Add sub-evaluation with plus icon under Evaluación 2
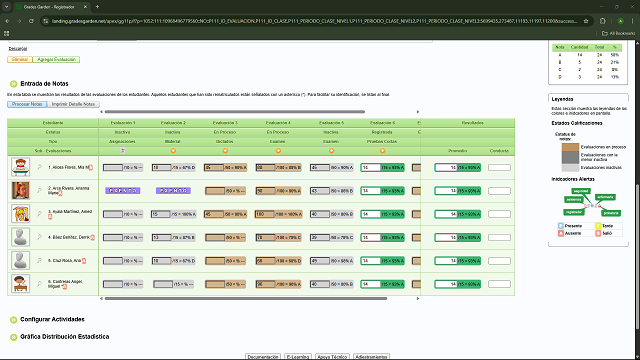640x360 pixels. [x=173, y=151]
